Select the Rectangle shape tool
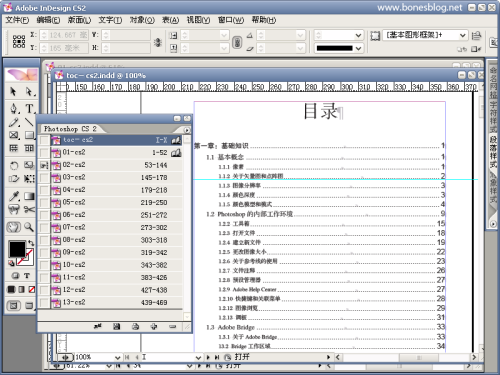The width and height of the screenshot is (500, 375). click(x=29, y=135)
